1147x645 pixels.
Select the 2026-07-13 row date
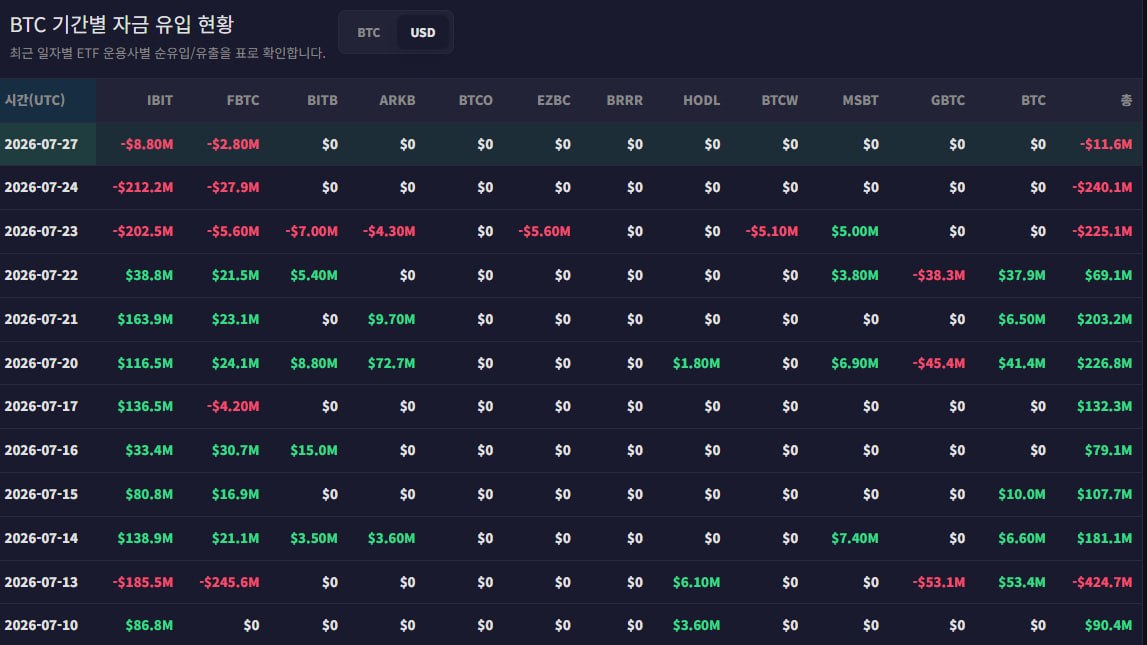[x=41, y=582]
